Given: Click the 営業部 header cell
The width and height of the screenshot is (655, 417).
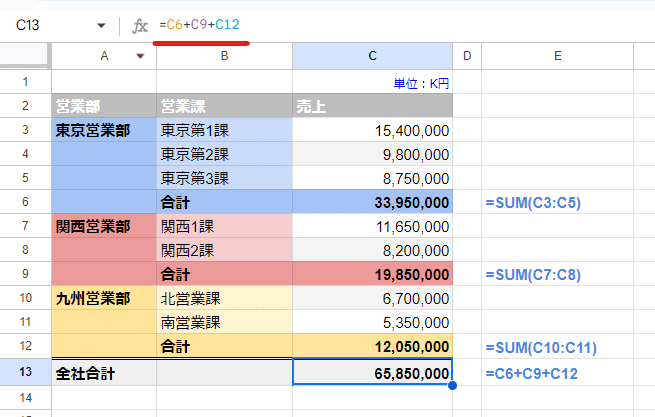Looking at the screenshot, I should [x=104, y=106].
